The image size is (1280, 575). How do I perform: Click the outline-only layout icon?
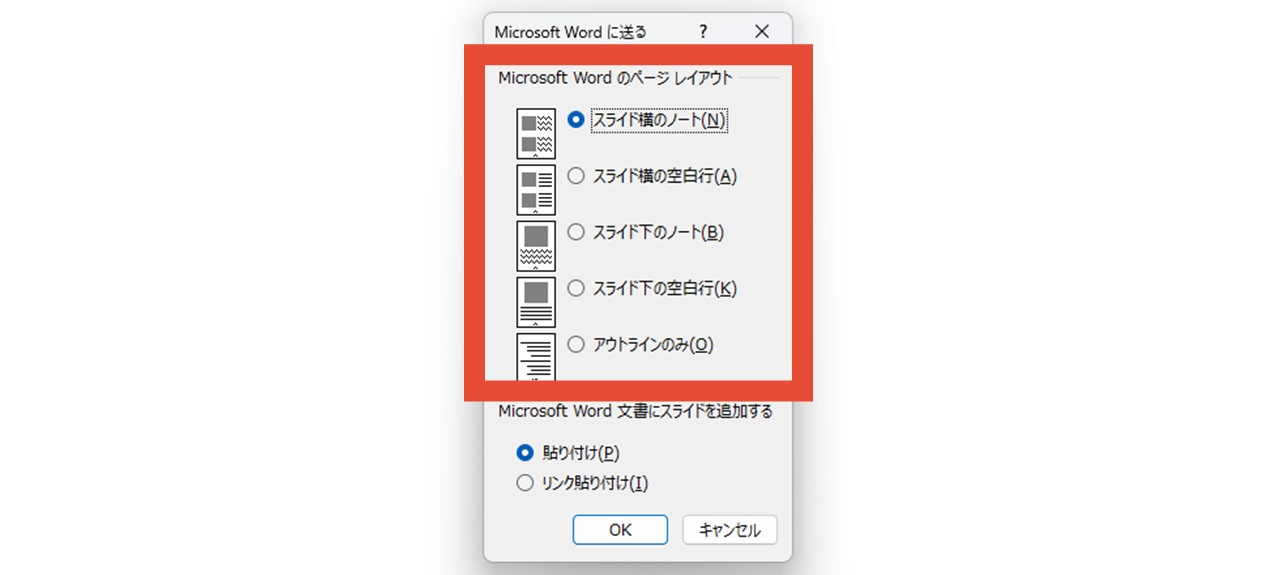pos(536,357)
